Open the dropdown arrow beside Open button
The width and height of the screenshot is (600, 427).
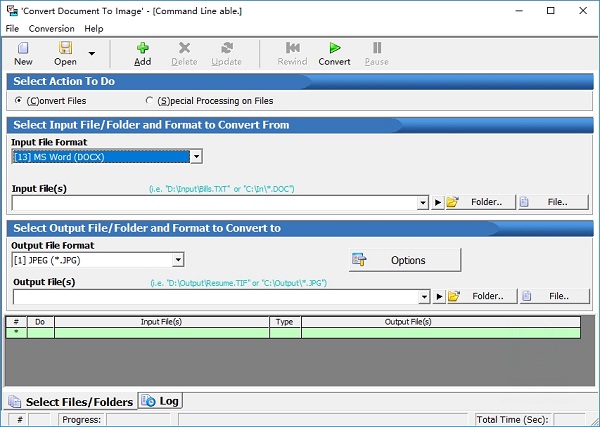[x=92, y=53]
